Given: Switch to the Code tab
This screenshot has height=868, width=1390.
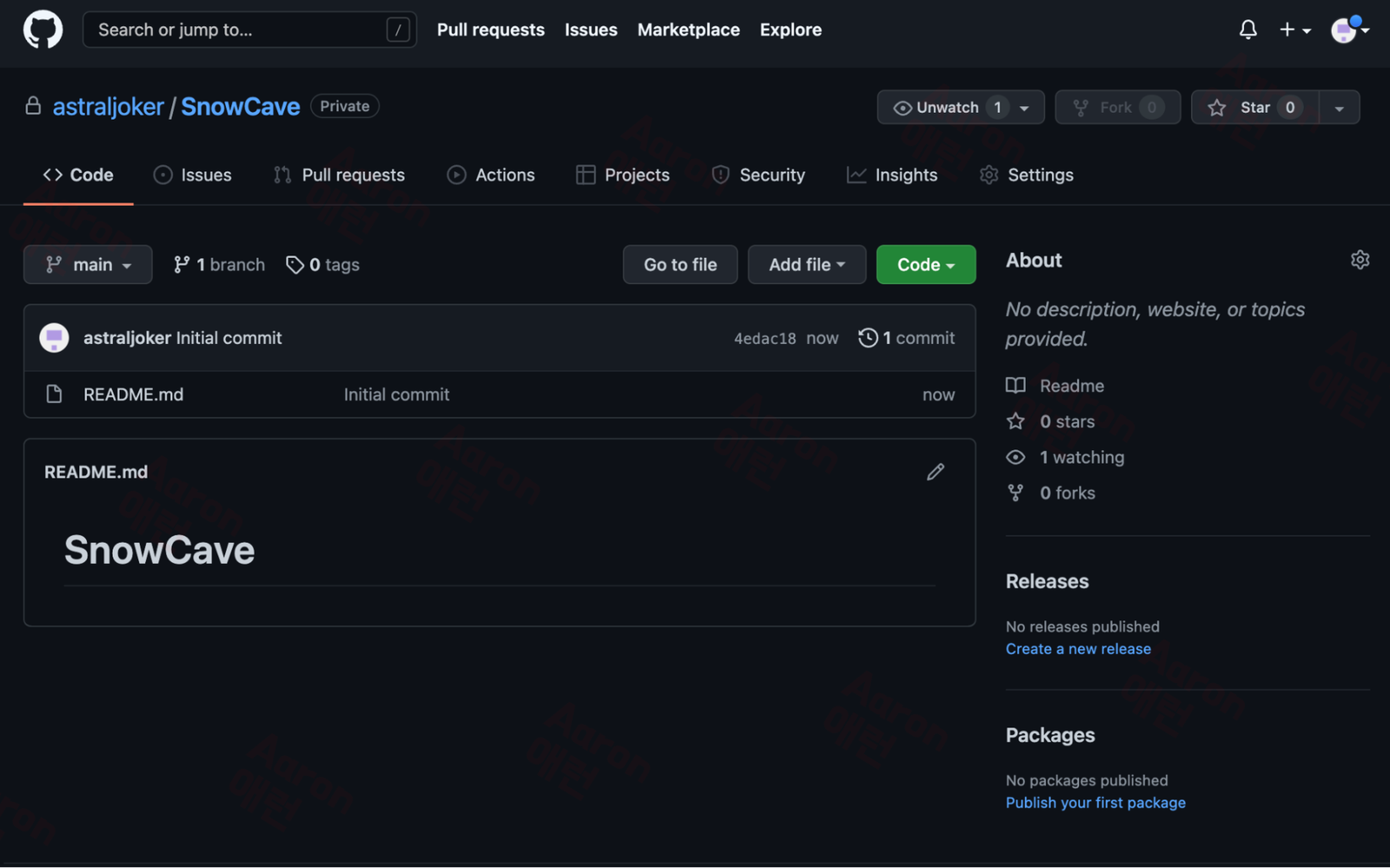Looking at the screenshot, I should click(78, 175).
